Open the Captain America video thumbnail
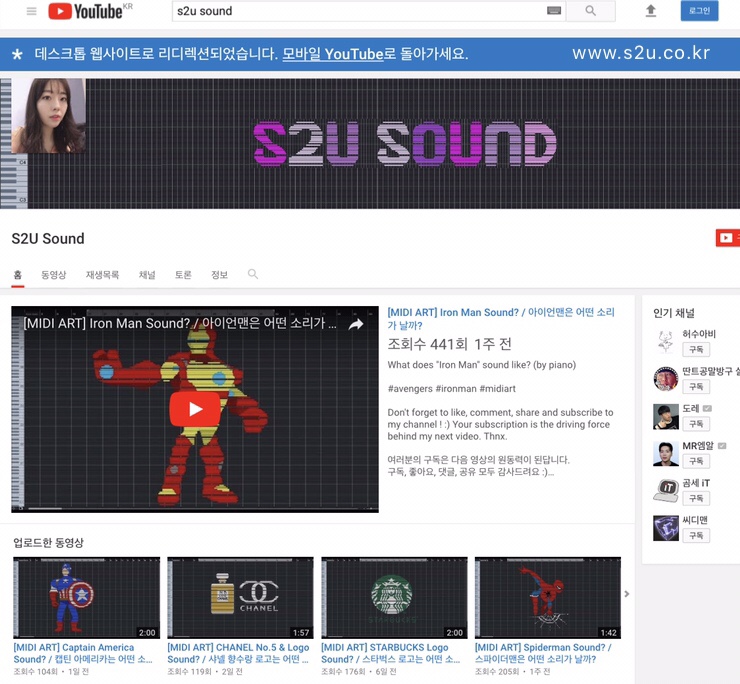 click(x=86, y=598)
